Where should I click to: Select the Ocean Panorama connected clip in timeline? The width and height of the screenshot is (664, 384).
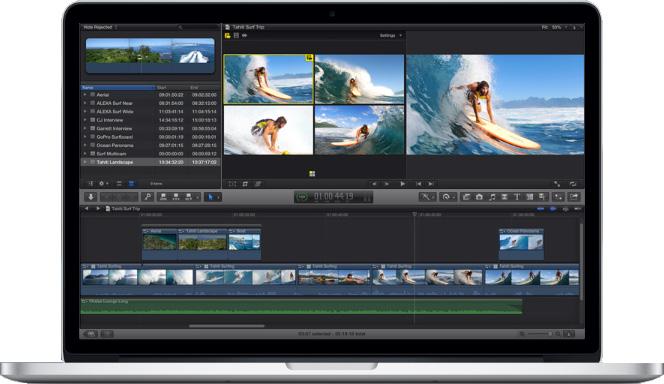pos(521,244)
